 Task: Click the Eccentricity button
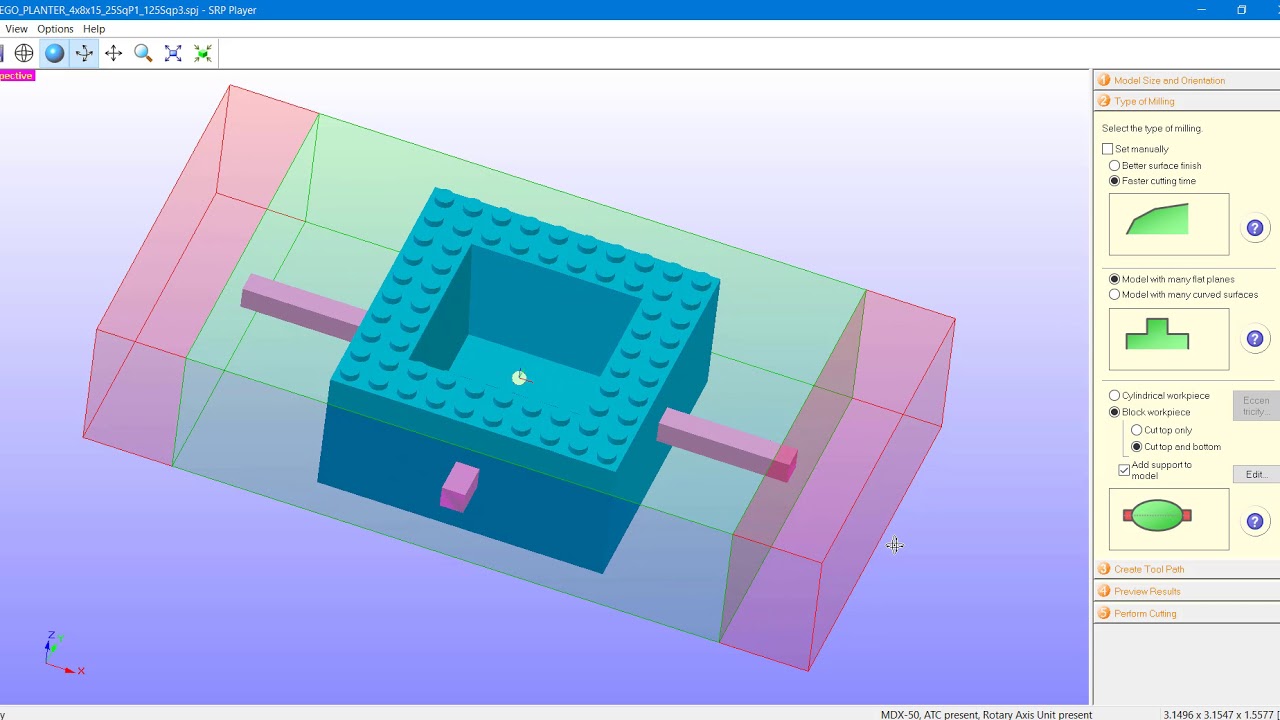pyautogui.click(x=1255, y=406)
